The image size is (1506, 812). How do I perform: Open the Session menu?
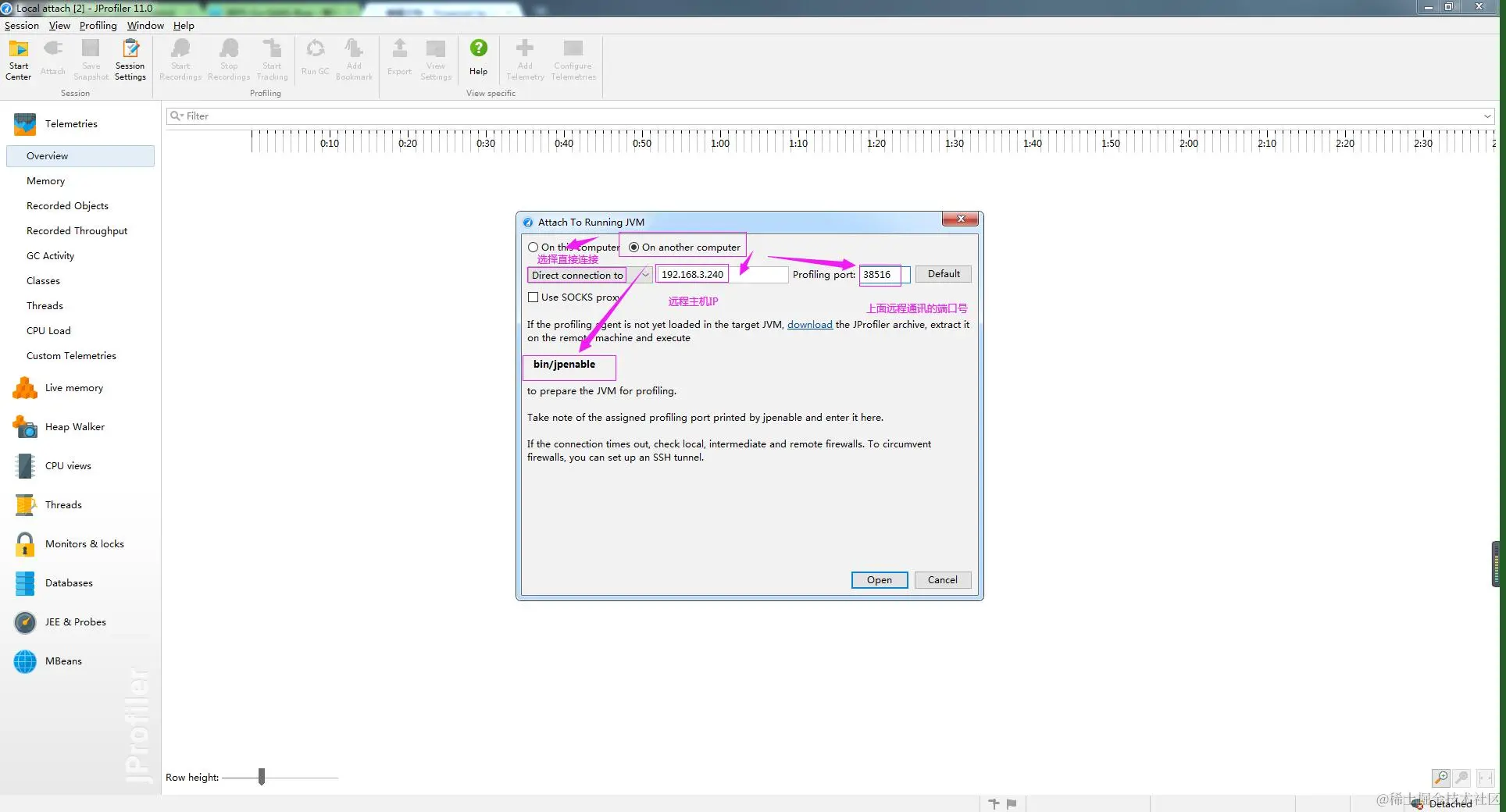[x=22, y=26]
